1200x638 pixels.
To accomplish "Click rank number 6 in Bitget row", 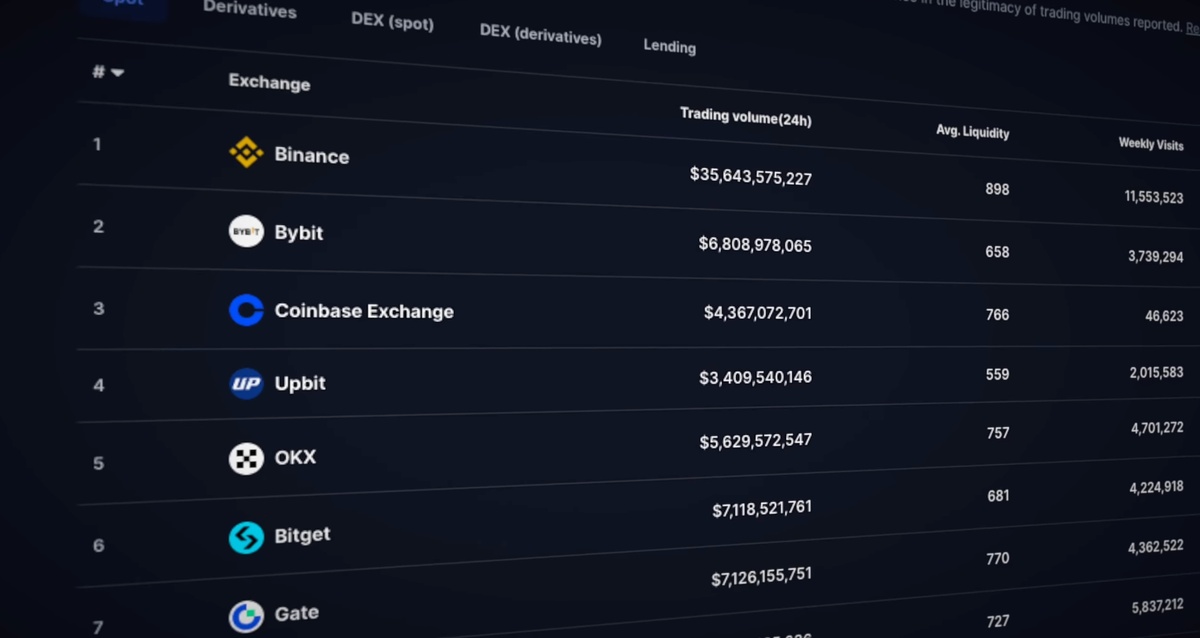I will [98, 545].
